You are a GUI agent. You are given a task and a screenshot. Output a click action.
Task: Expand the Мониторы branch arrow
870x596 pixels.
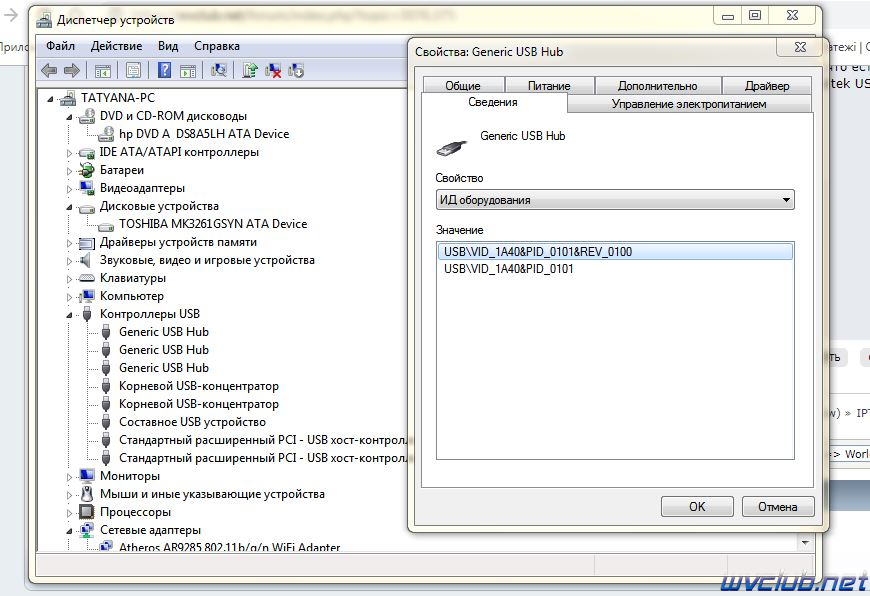69,477
